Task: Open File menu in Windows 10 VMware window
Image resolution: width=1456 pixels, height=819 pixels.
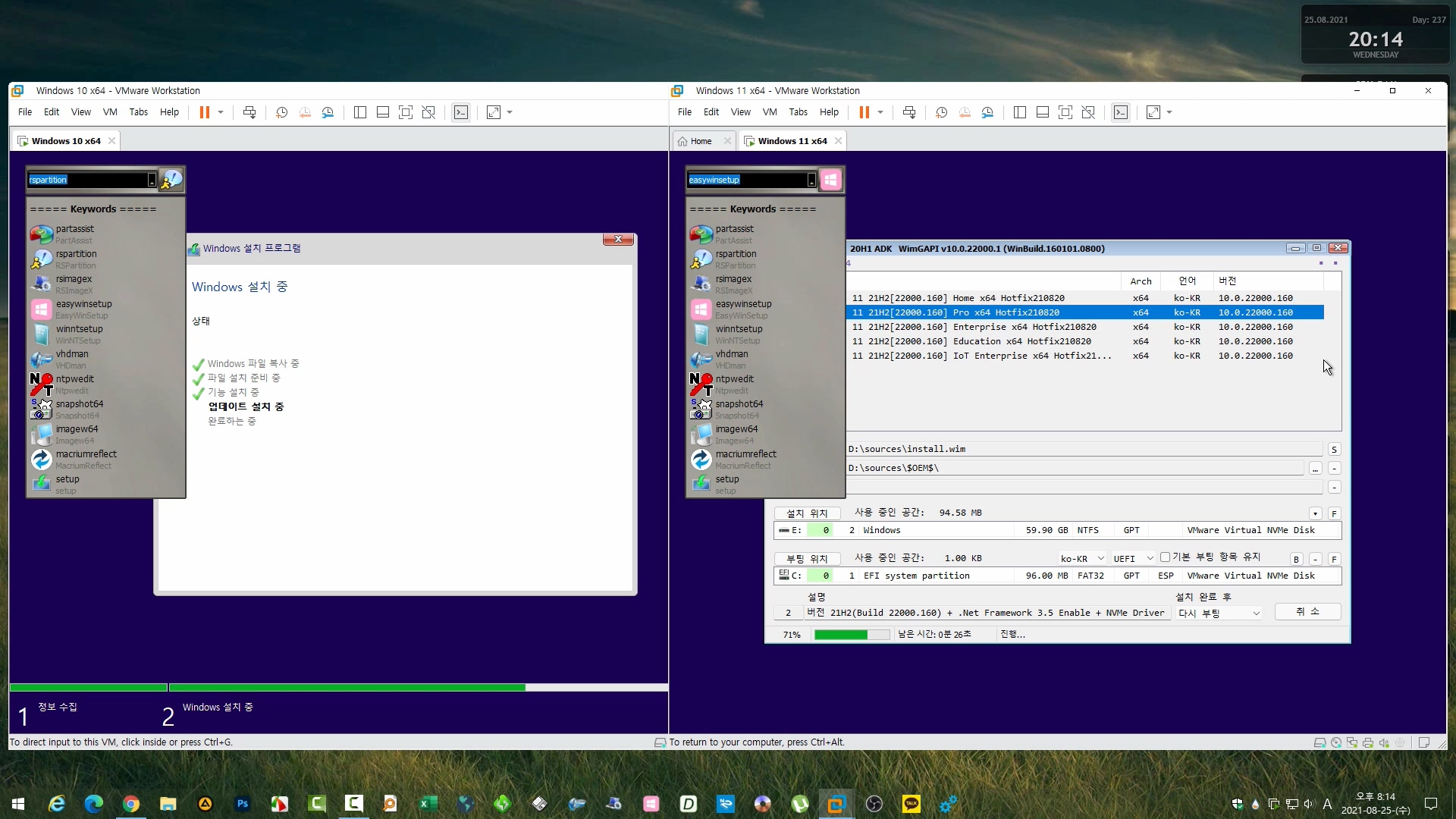Action: click(x=25, y=112)
